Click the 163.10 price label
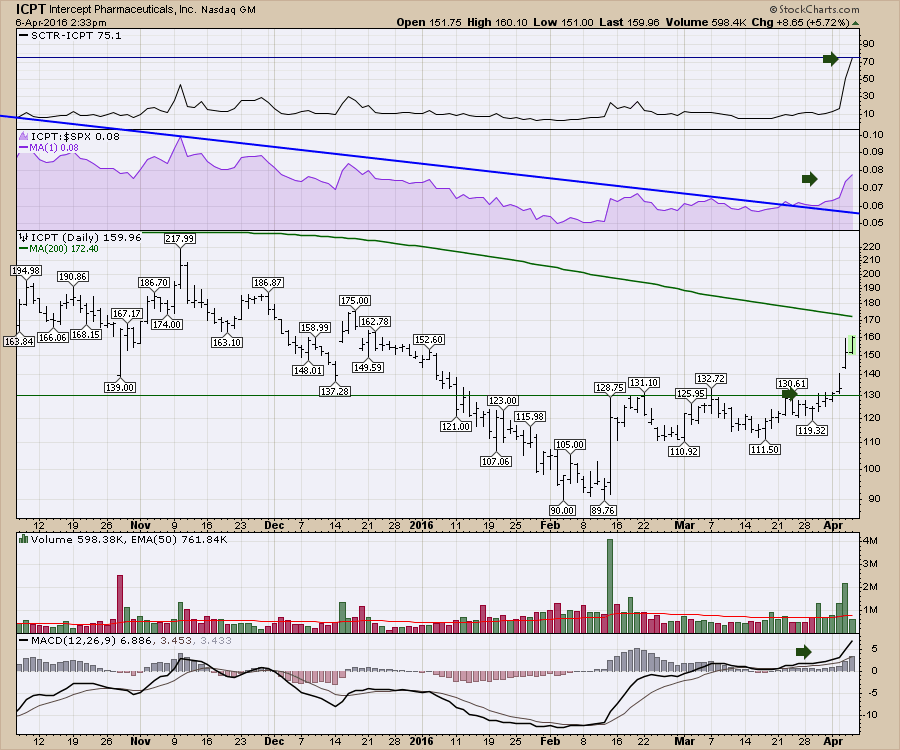900x750 pixels. [227, 343]
